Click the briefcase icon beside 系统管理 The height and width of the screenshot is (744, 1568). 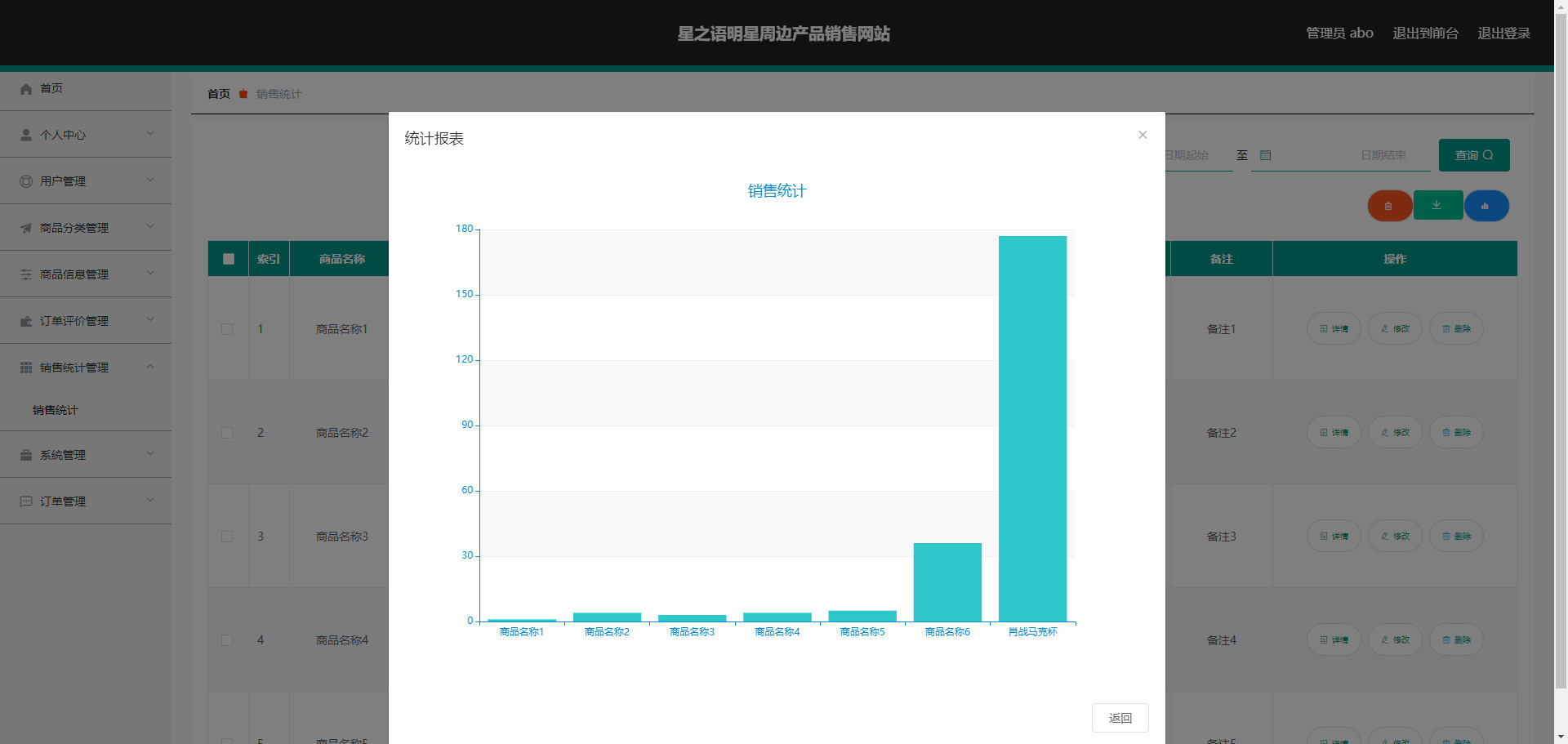tap(26, 455)
